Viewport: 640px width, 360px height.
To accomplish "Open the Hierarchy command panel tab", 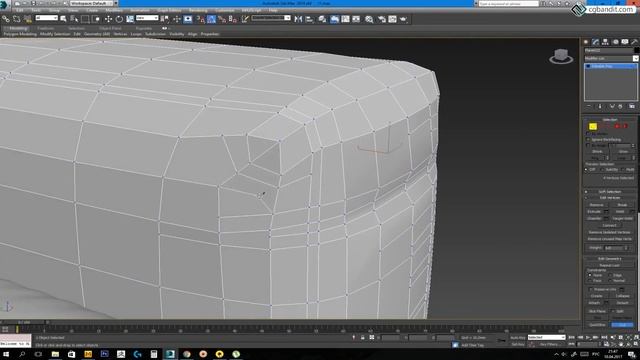I will pos(605,42).
